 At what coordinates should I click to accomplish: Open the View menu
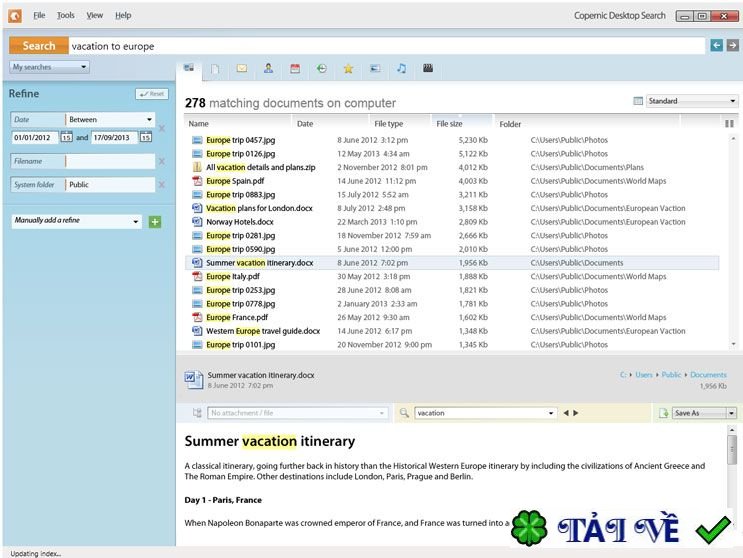tap(95, 16)
